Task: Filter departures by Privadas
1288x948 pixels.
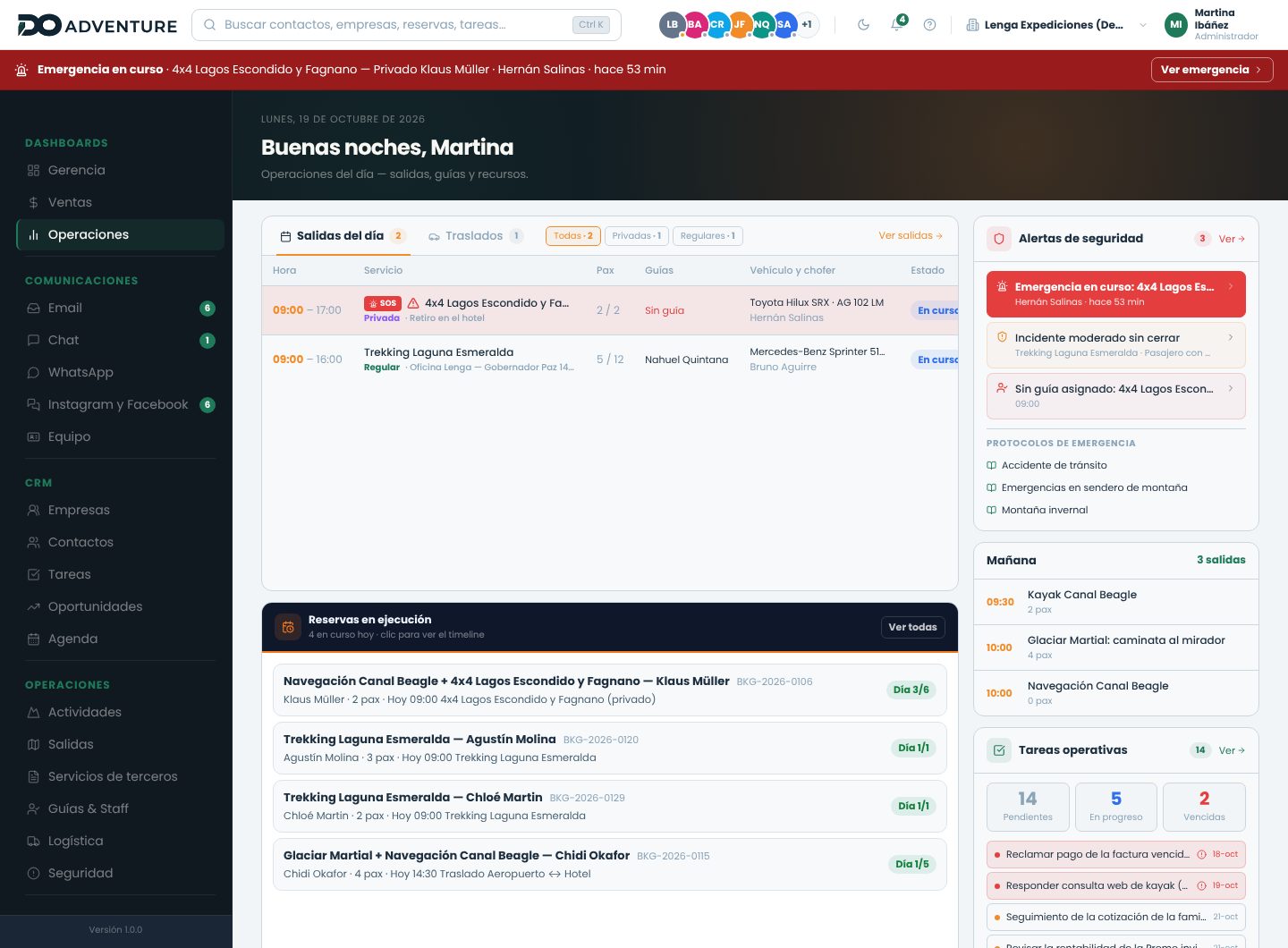Action: [x=637, y=236]
